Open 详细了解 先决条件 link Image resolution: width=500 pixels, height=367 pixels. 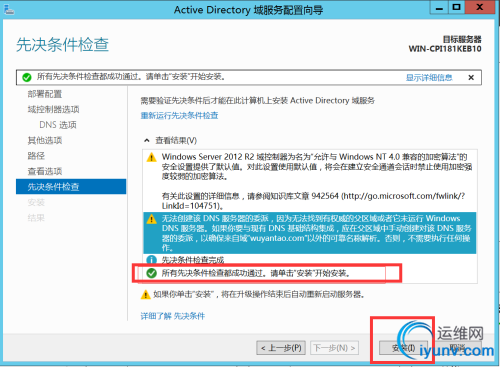(173, 316)
